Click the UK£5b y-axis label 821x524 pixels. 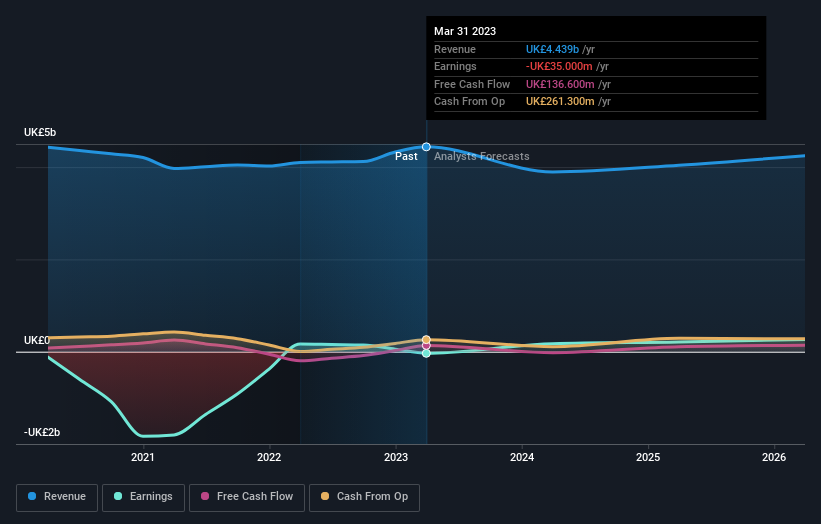(40, 132)
